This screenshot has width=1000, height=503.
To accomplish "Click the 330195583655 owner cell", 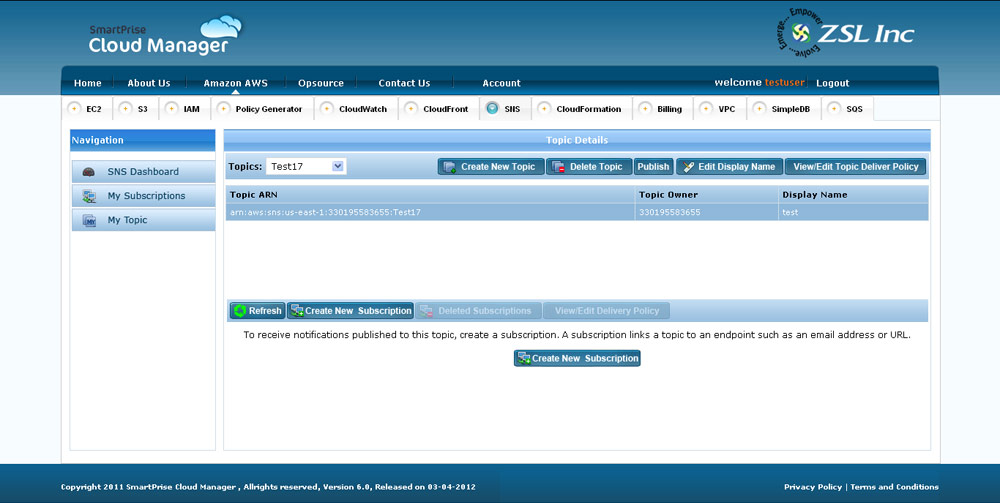I will point(707,212).
